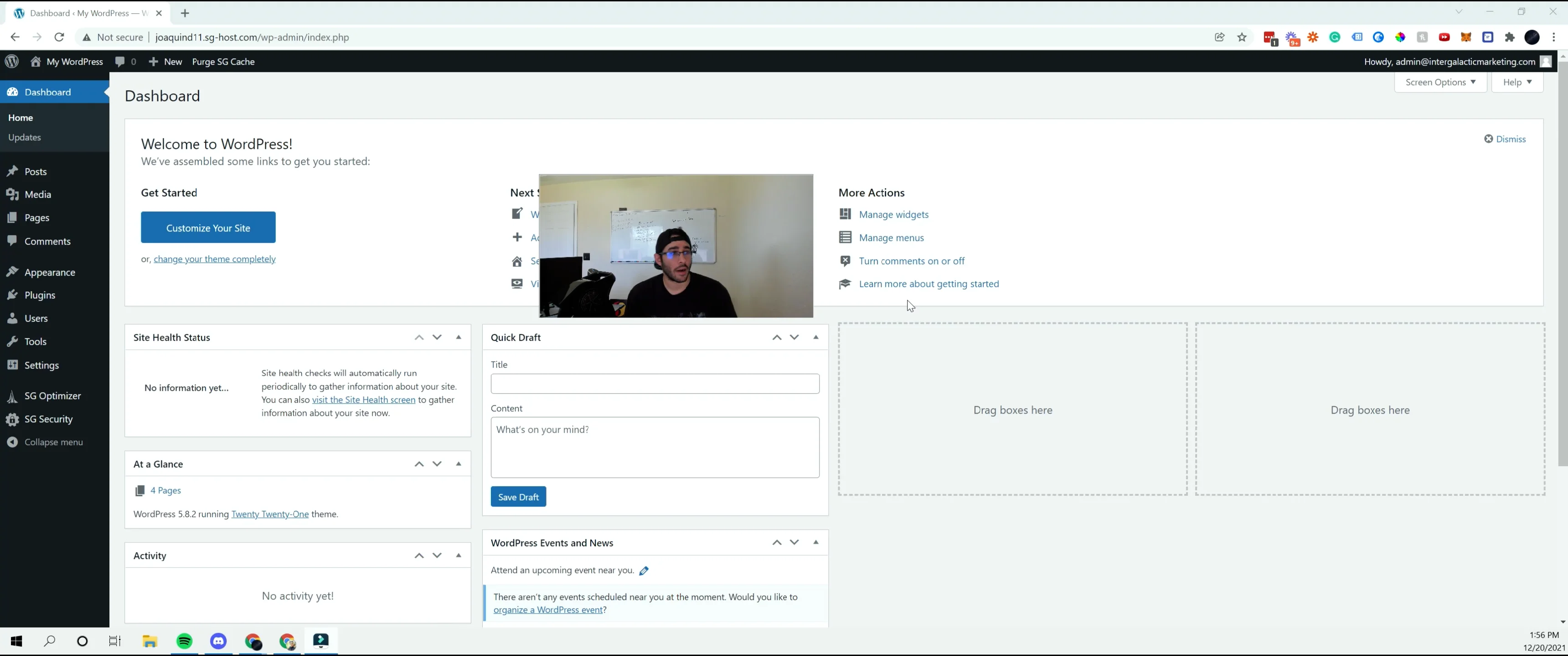
Task: Click Purge SG Cache in admin bar
Action: (223, 61)
